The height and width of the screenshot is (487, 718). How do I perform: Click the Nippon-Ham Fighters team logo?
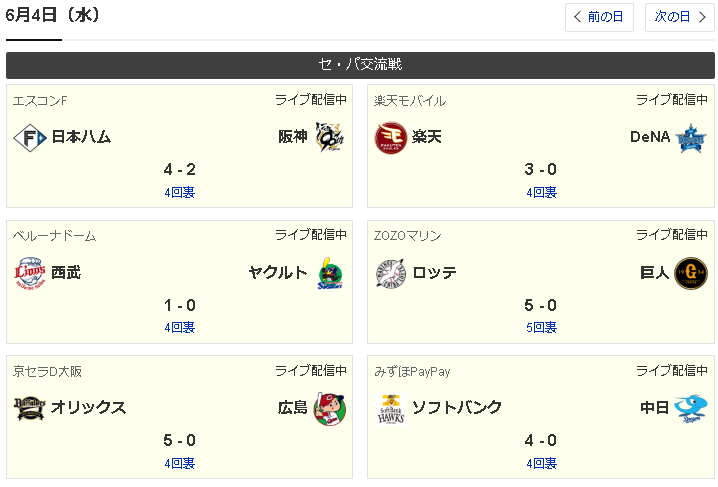tap(30, 137)
